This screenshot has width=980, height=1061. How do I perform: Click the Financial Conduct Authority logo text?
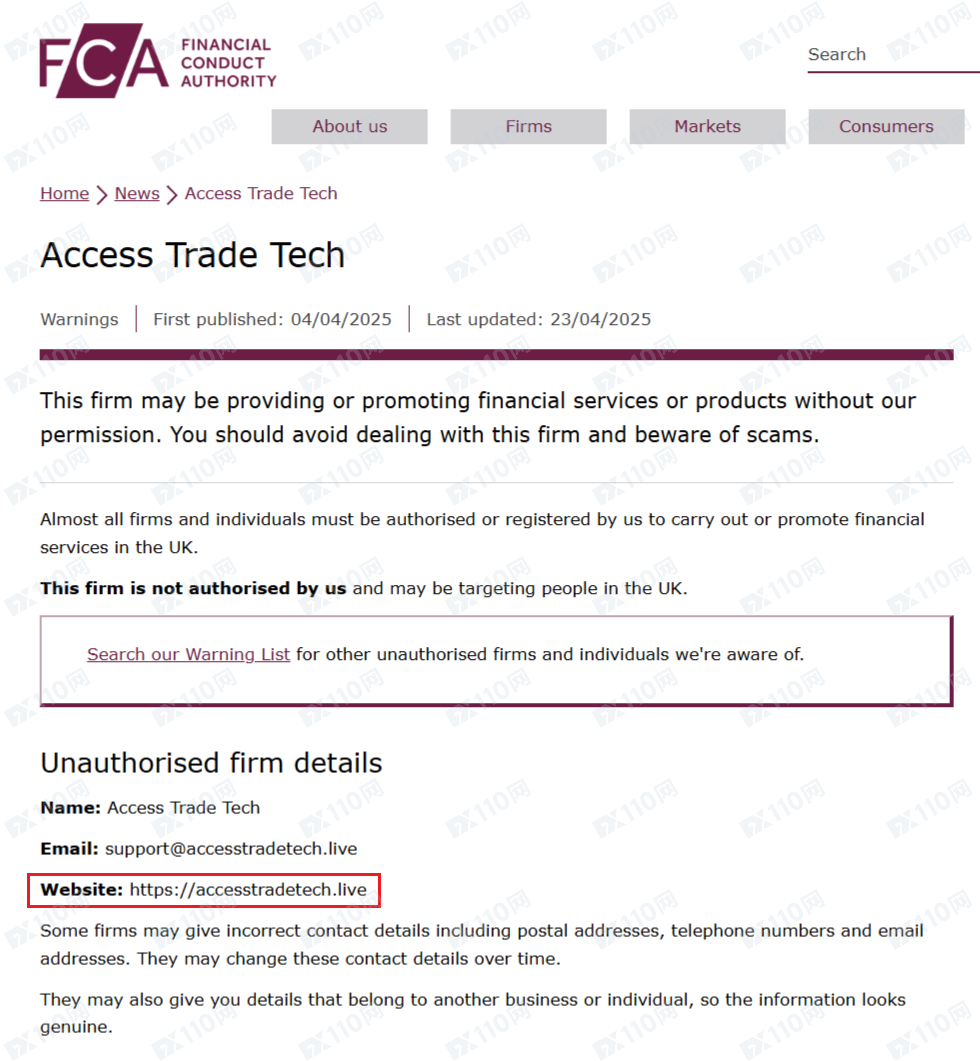point(228,63)
